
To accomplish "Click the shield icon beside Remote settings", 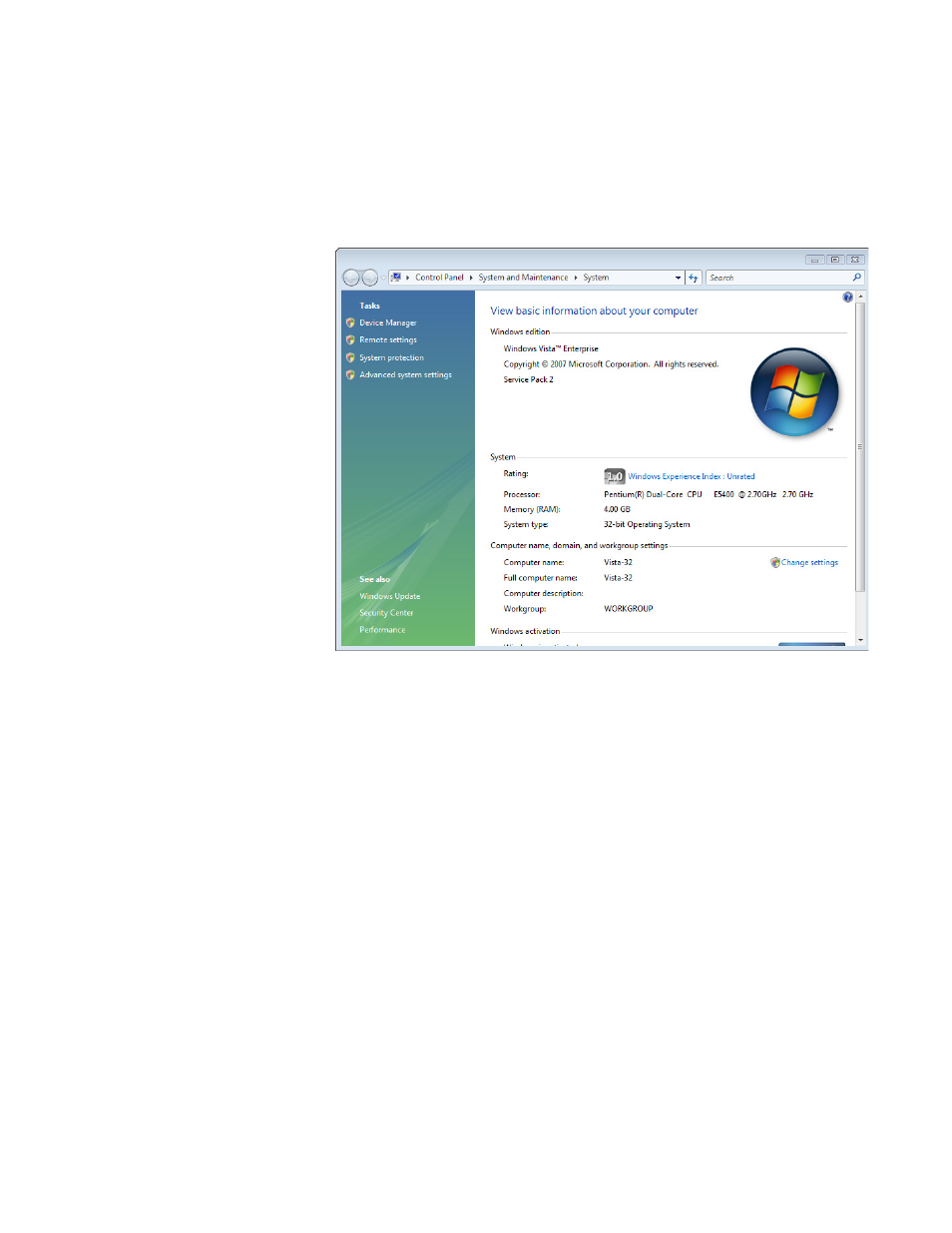I will click(x=350, y=340).
